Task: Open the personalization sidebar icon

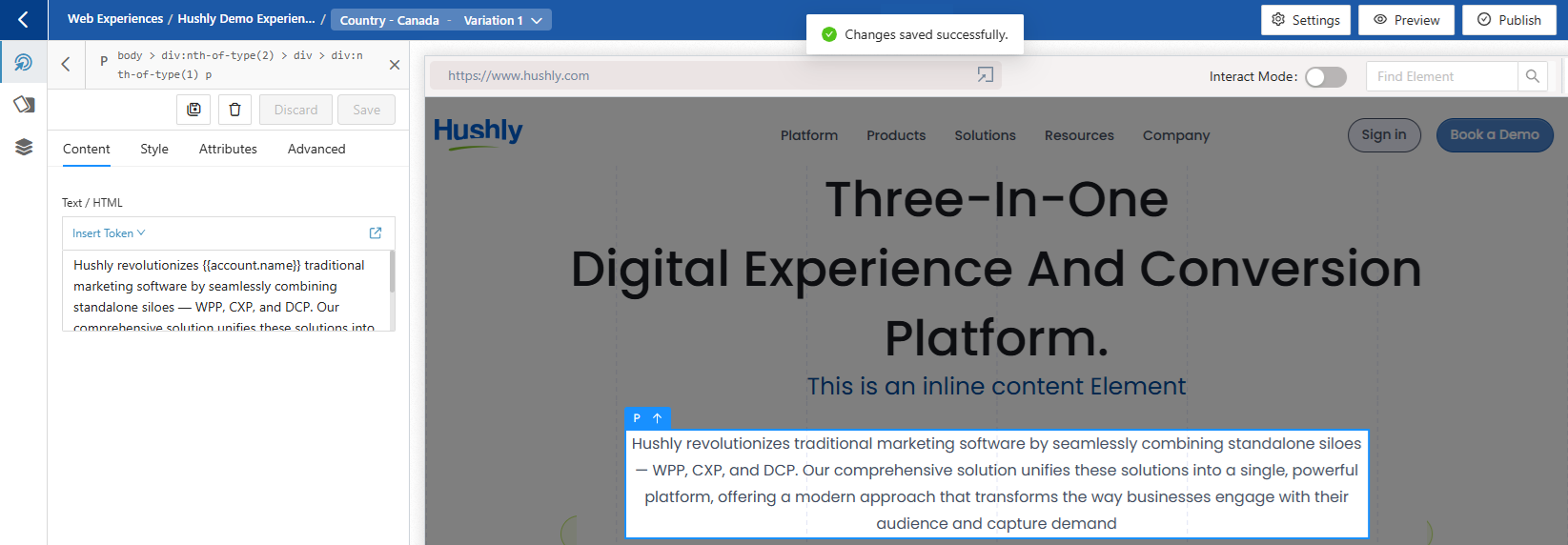Action: [23, 62]
